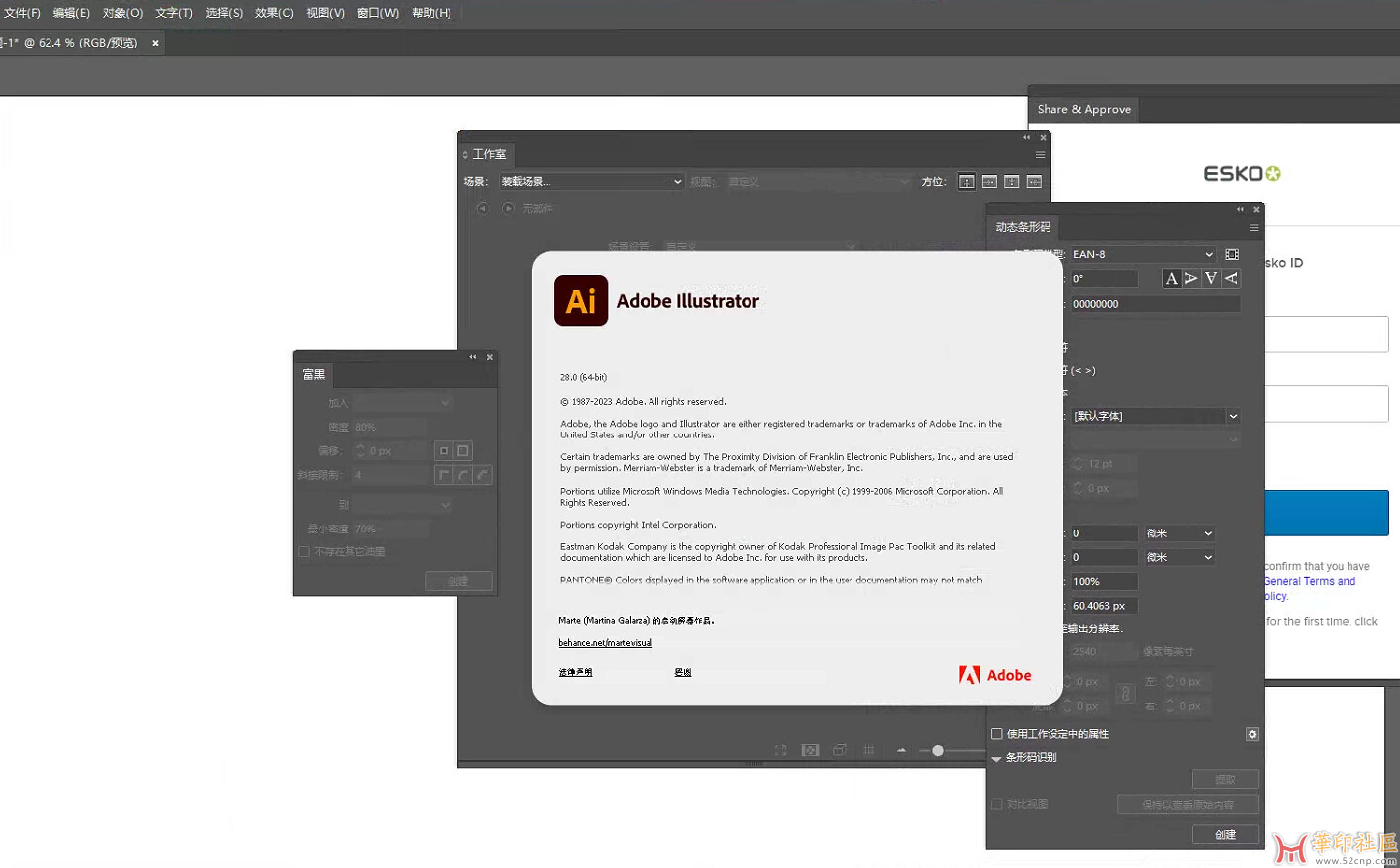Open the 动态条形码 panel hamburger menu
The height and width of the screenshot is (868, 1400).
1253,227
